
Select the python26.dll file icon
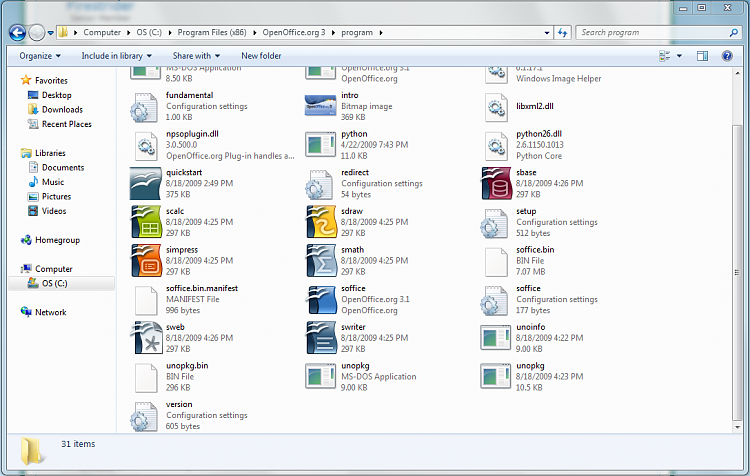(496, 146)
